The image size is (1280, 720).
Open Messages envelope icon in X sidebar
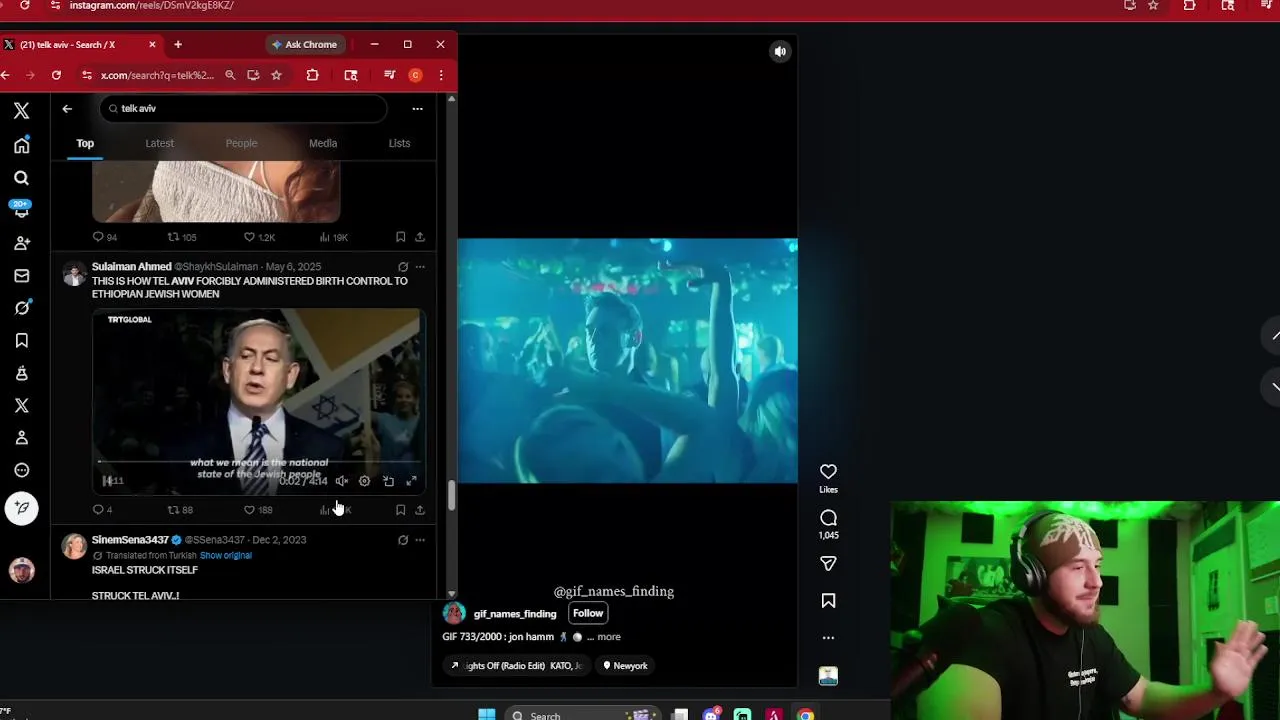(x=21, y=276)
